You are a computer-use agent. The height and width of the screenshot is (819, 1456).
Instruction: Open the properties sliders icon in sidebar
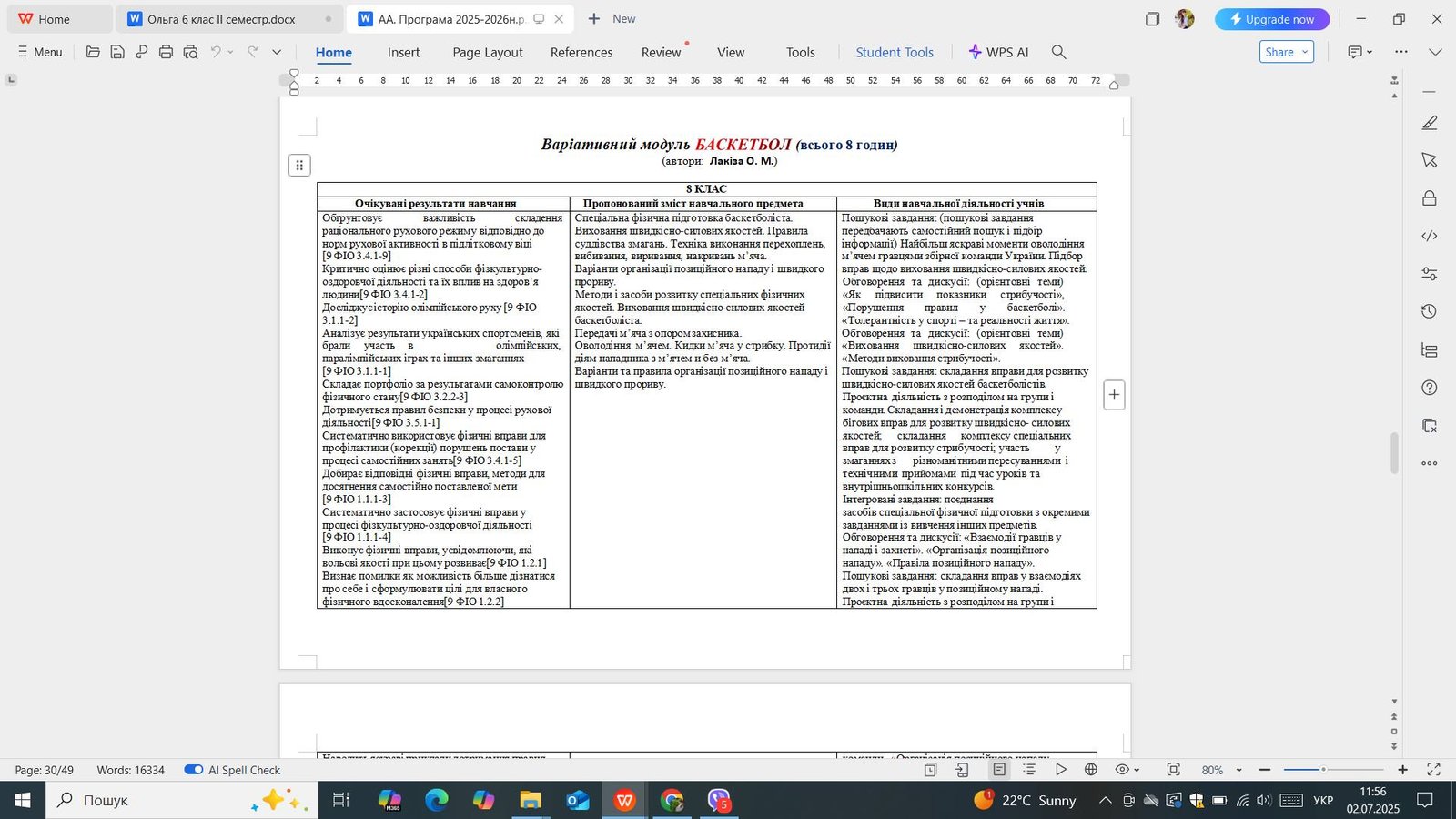click(1430, 274)
